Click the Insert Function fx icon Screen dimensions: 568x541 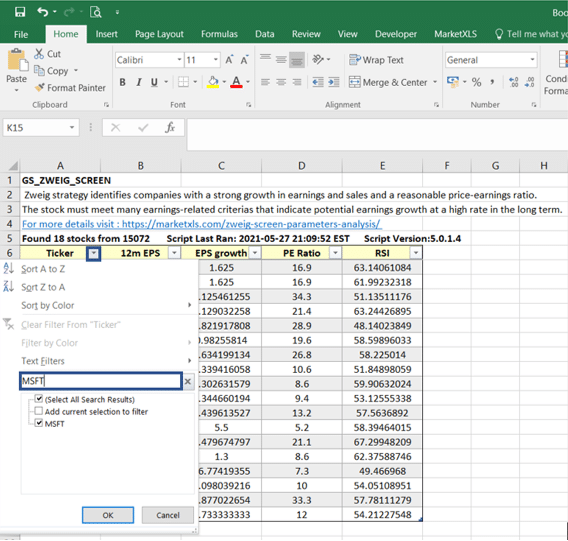pos(170,128)
